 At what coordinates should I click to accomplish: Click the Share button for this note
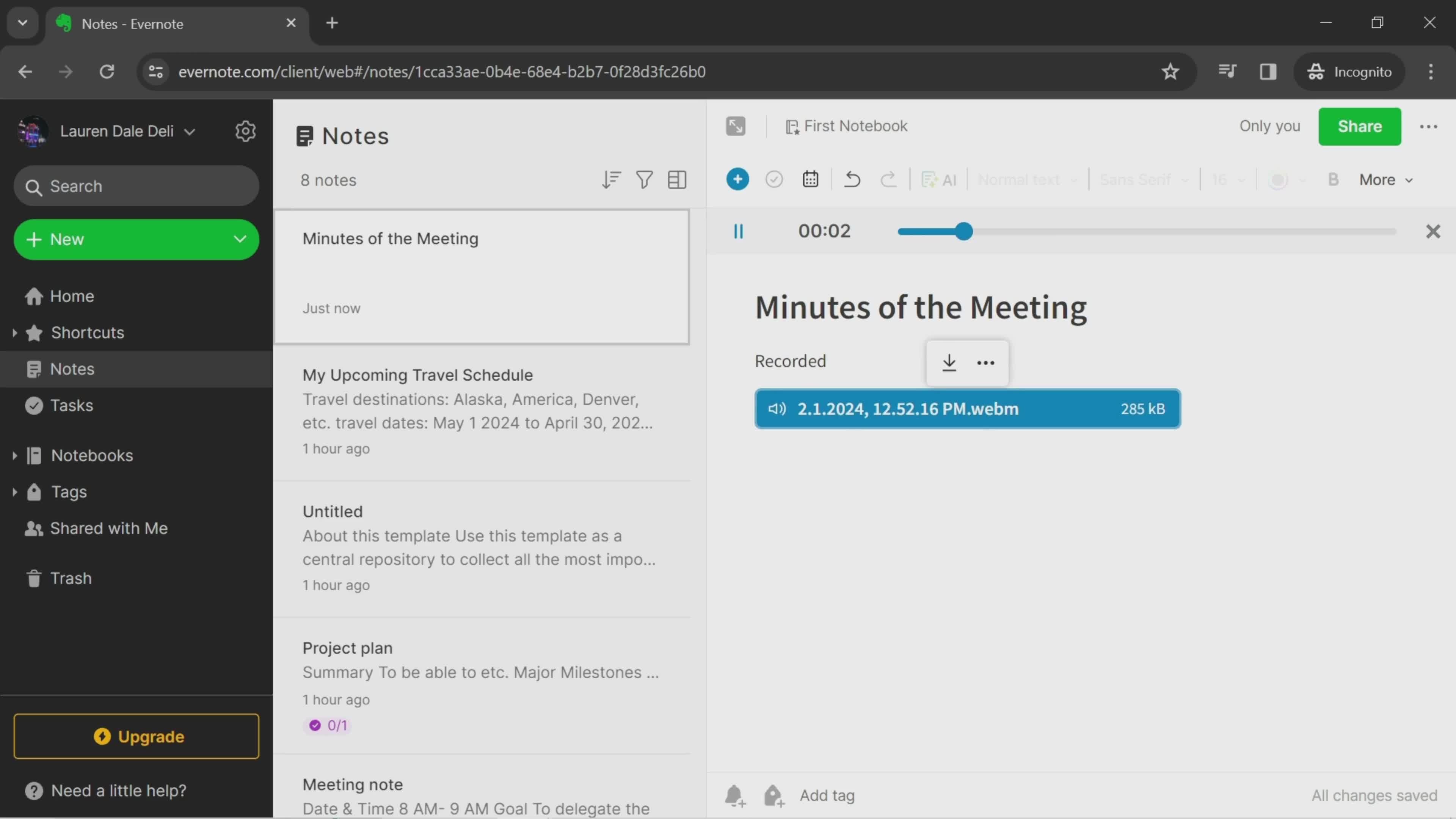tap(1360, 126)
